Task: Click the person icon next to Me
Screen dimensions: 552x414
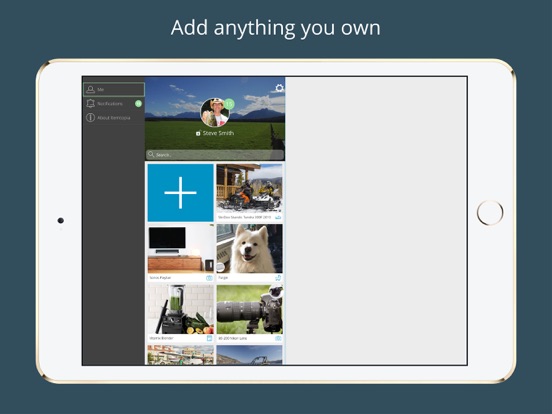Action: (90, 89)
